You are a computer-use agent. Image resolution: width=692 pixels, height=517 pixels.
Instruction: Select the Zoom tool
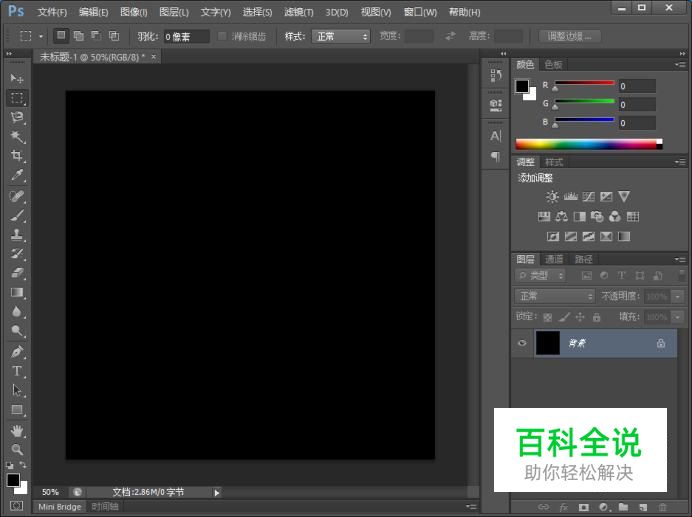[17, 450]
